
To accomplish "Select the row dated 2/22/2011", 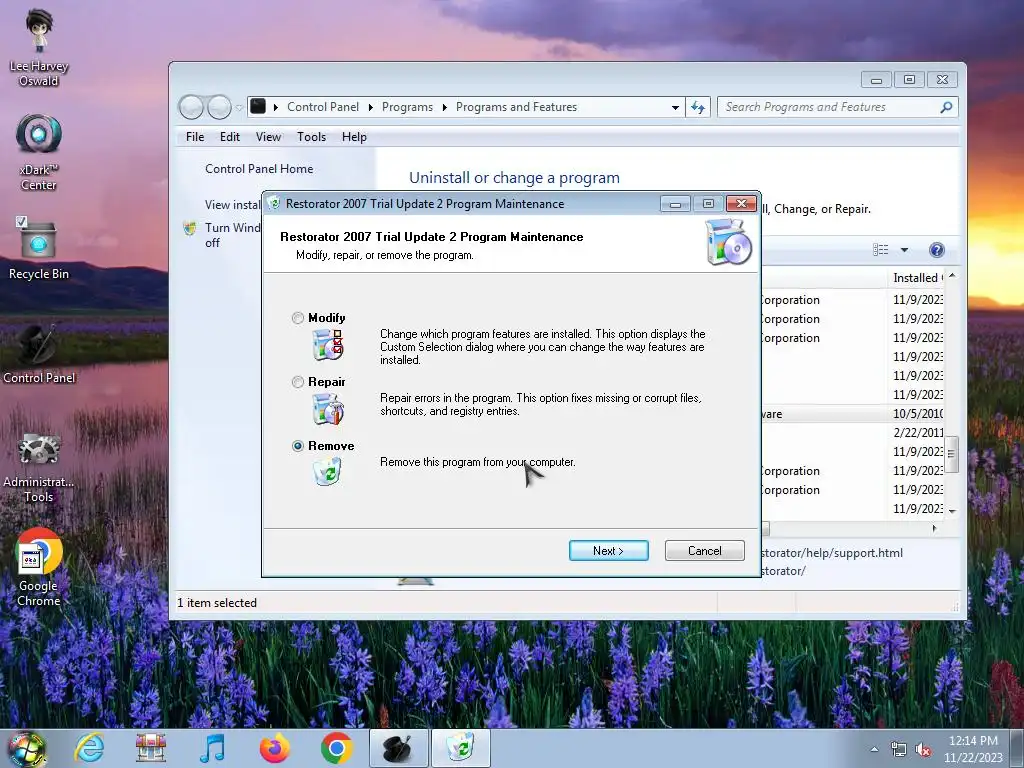I will pyautogui.click(x=852, y=432).
